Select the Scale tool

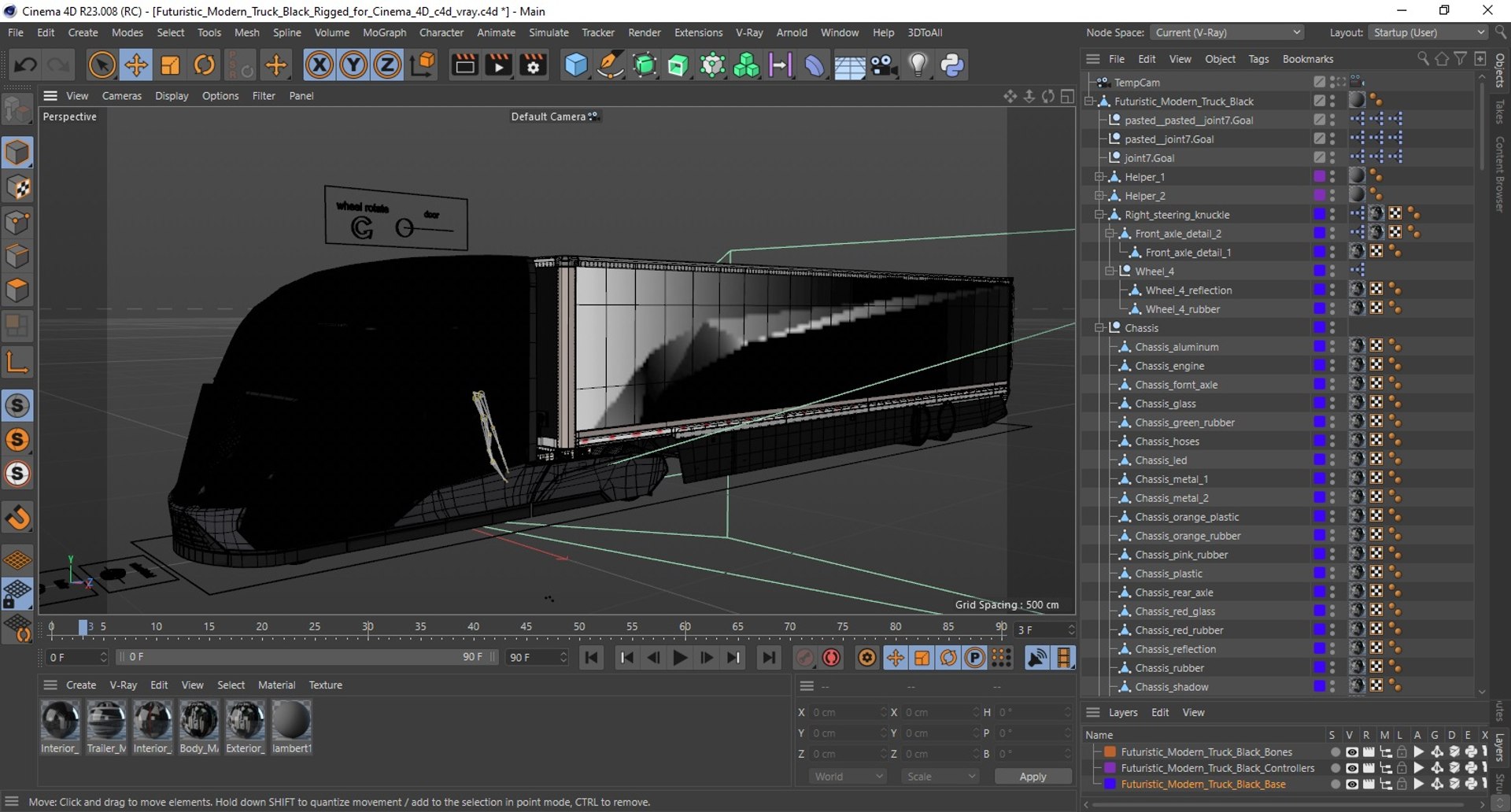170,65
